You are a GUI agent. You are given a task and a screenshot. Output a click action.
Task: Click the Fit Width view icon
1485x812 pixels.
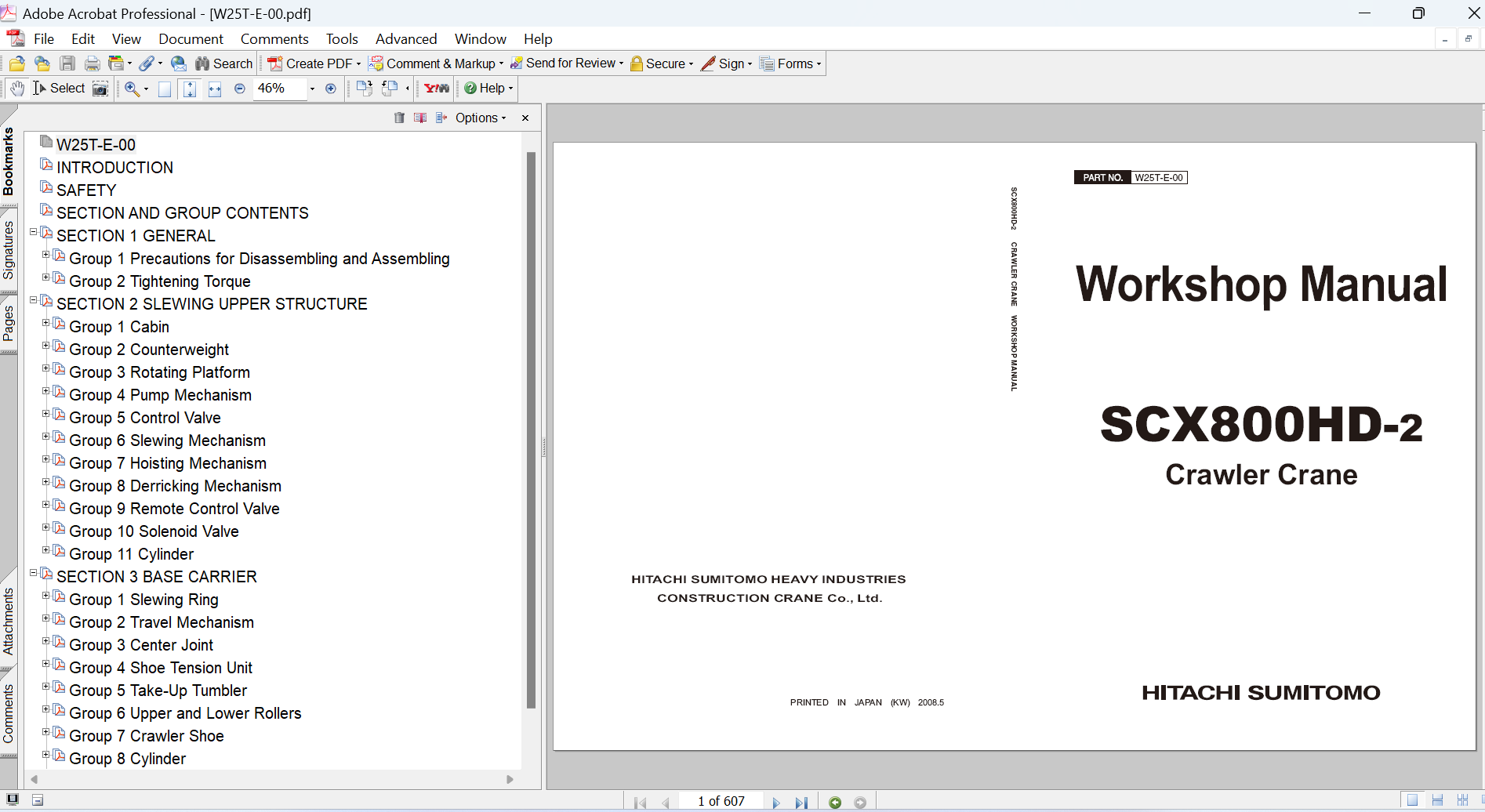[215, 89]
